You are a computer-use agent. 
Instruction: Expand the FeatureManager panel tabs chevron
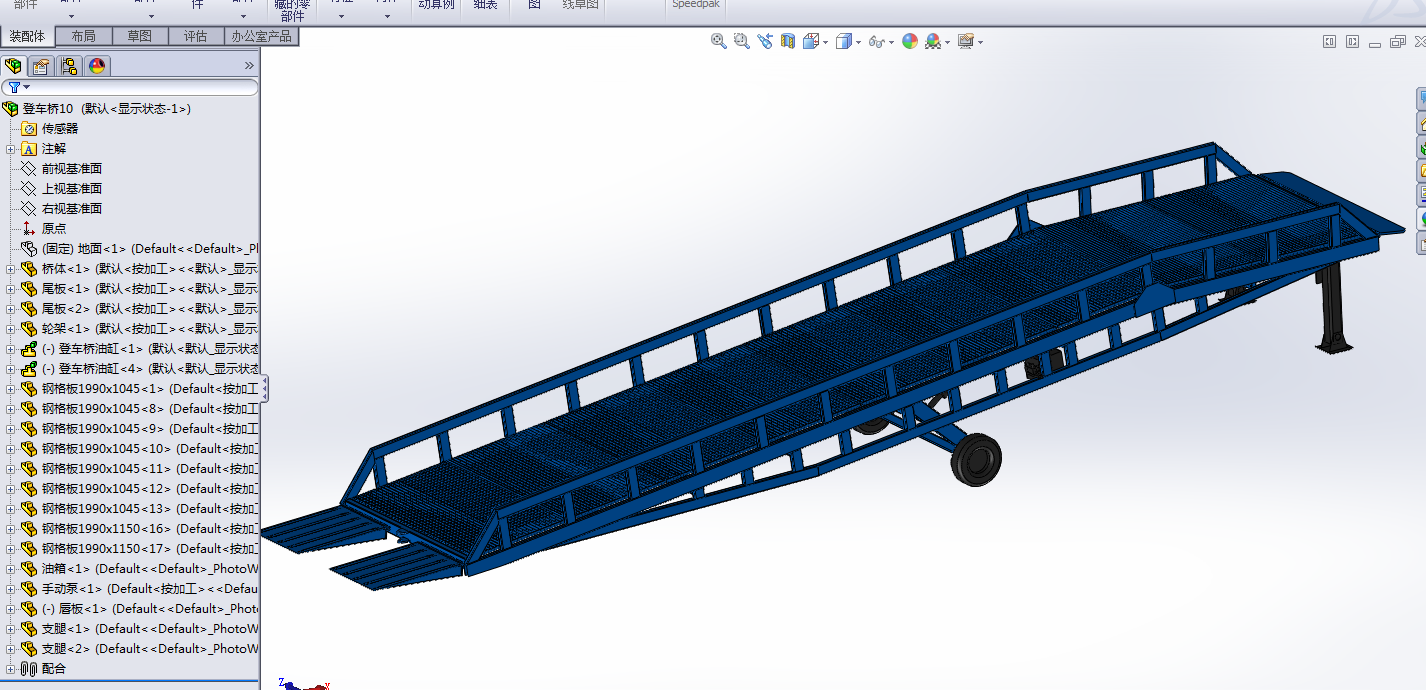click(x=249, y=66)
